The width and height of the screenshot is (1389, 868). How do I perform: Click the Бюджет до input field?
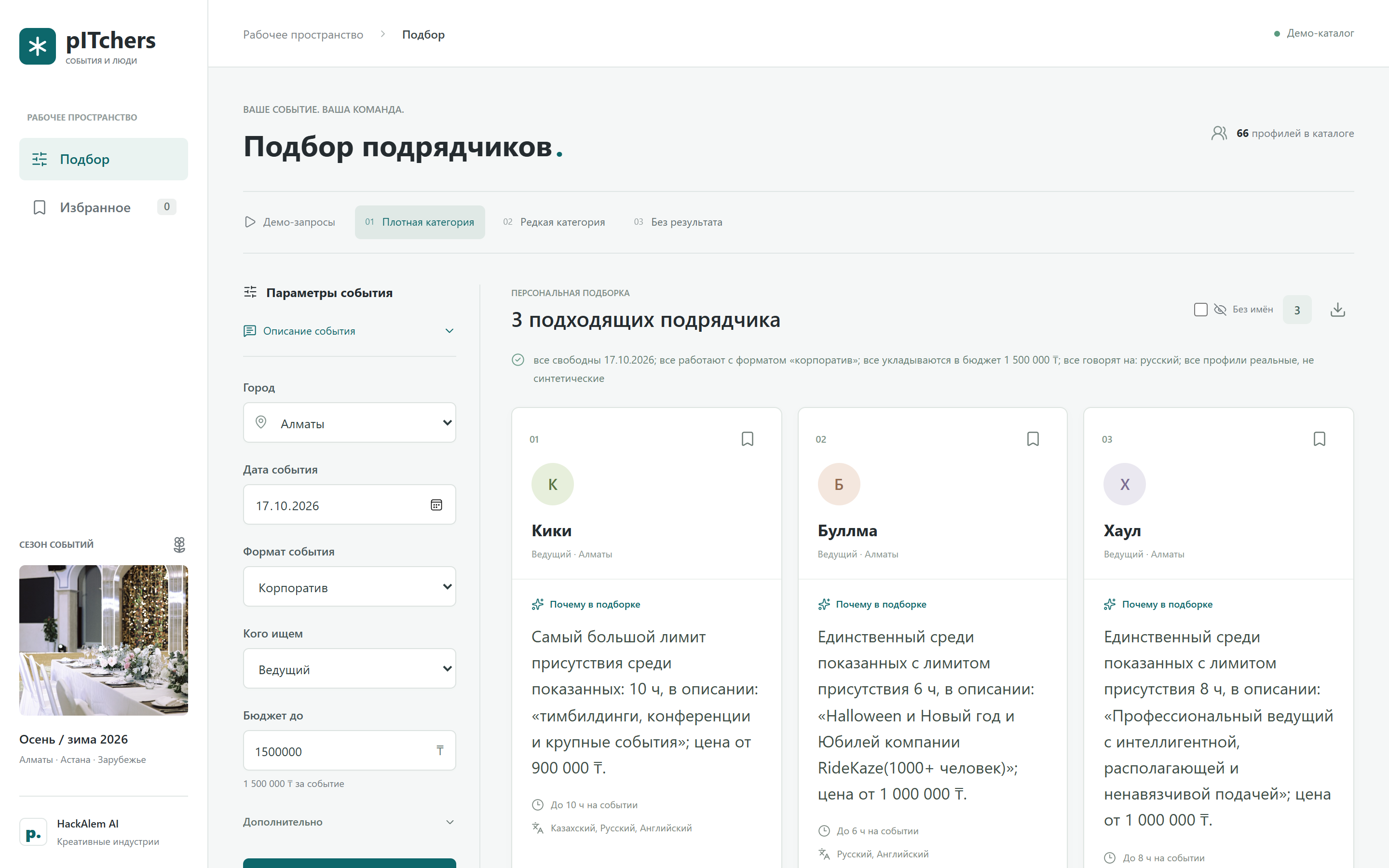click(349, 751)
